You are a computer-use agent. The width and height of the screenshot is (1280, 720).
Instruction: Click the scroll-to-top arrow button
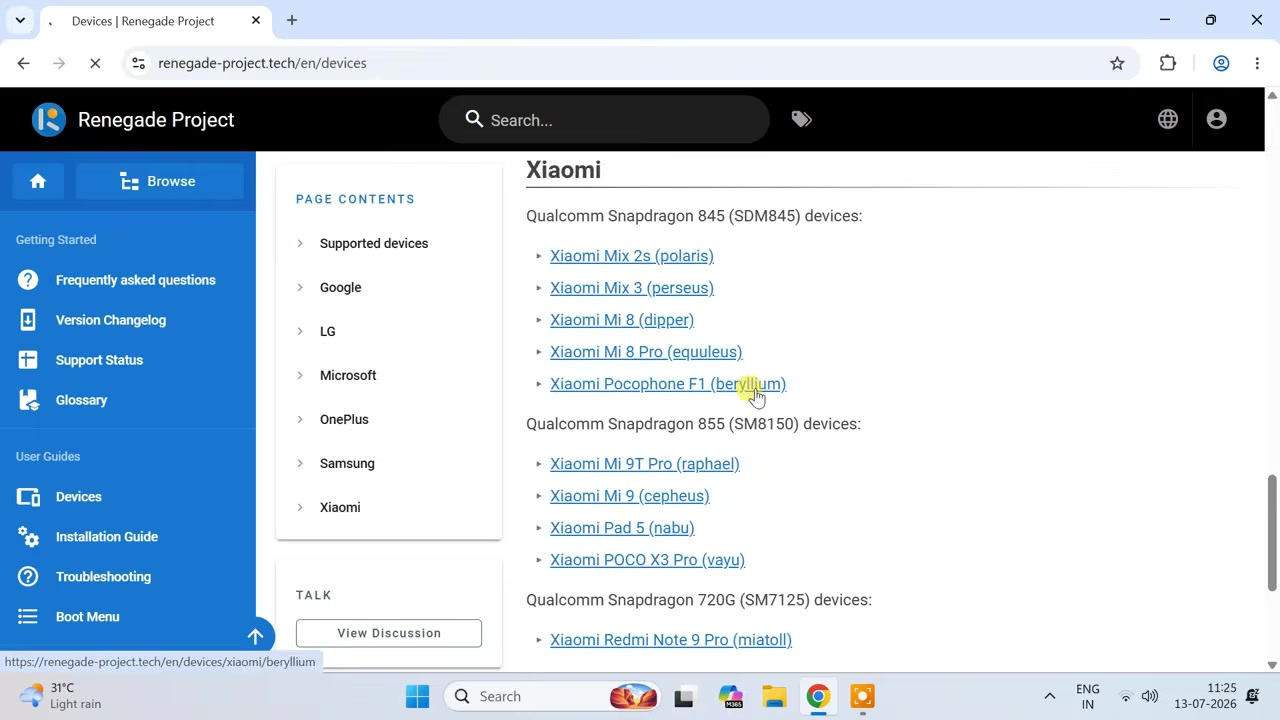coord(255,636)
